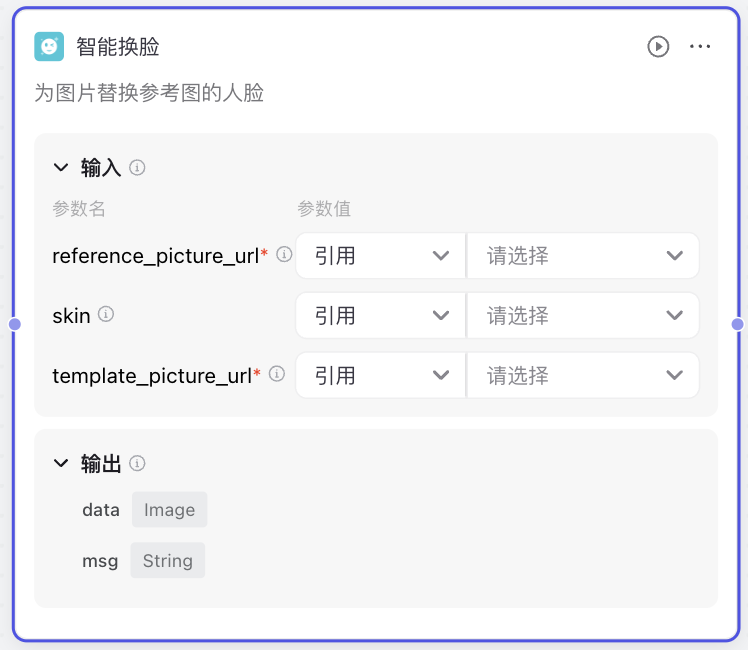Open 请选择 value dropdown for reference_picture_url
The height and width of the screenshot is (650, 748).
[x=583, y=256]
